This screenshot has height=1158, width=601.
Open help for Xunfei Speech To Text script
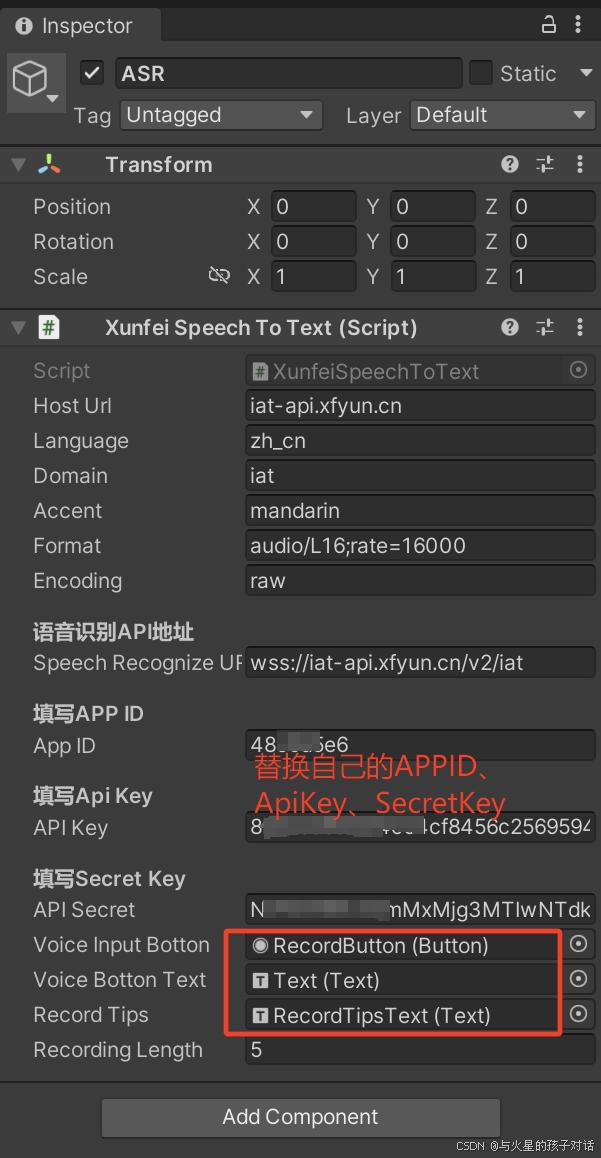pos(509,327)
